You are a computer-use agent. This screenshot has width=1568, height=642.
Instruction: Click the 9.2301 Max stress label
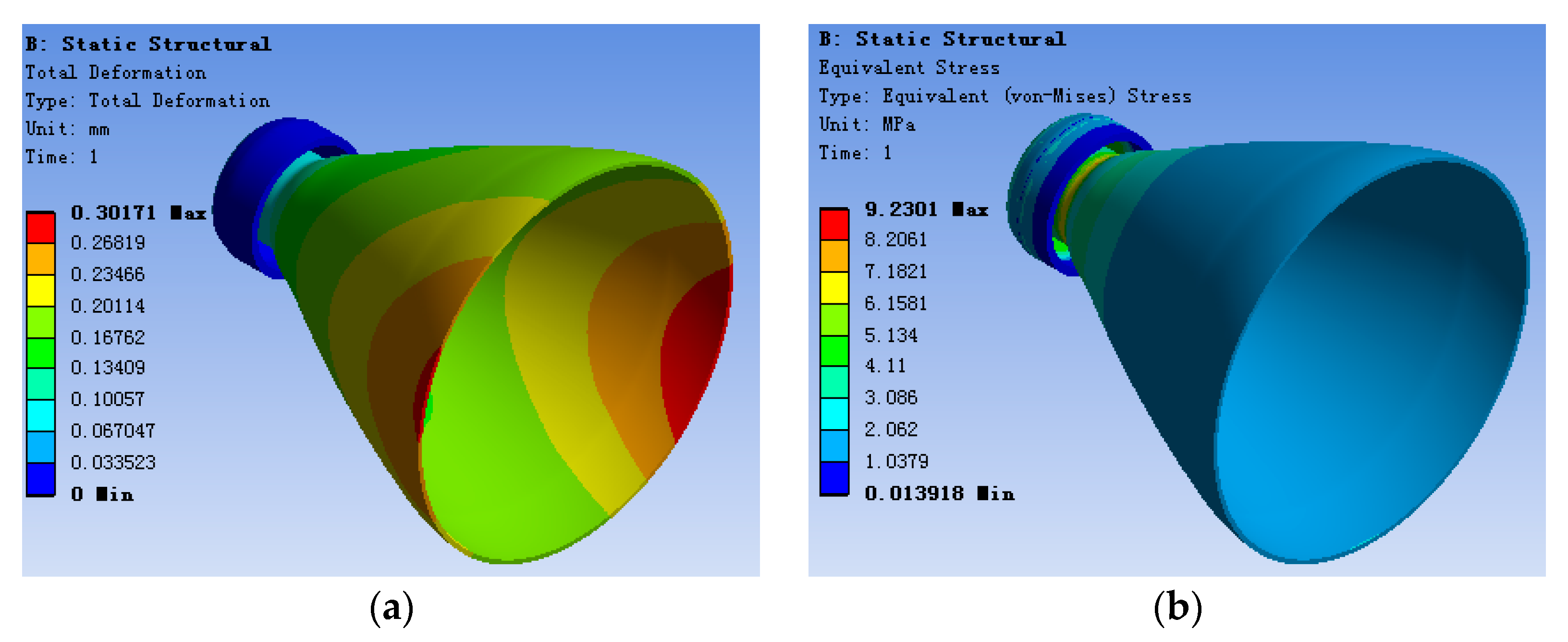coord(926,210)
